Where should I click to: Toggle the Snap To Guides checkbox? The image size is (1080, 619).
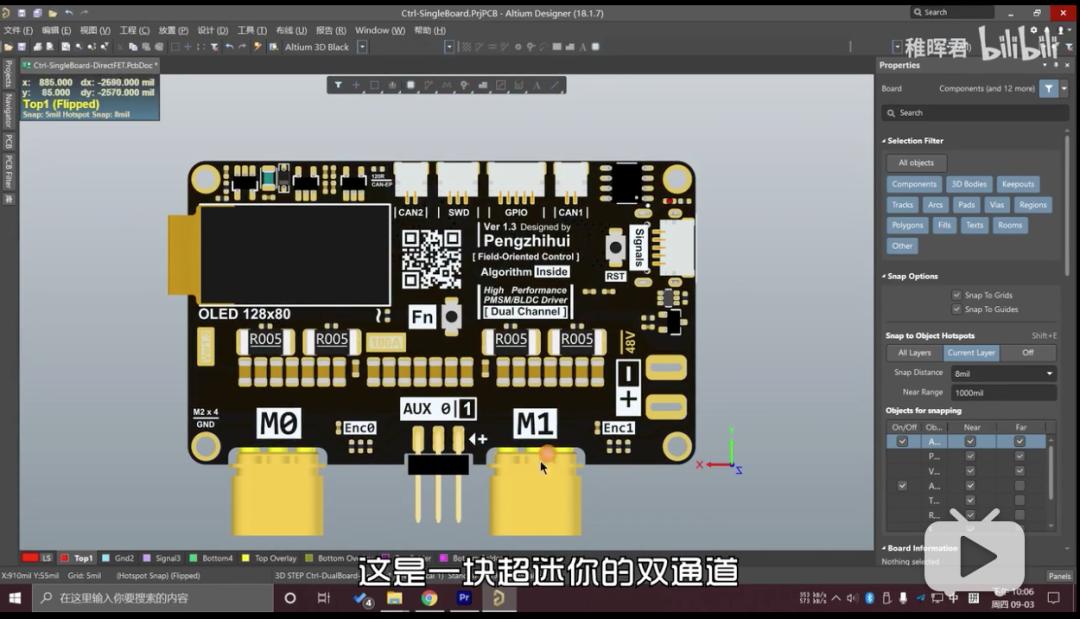956,309
